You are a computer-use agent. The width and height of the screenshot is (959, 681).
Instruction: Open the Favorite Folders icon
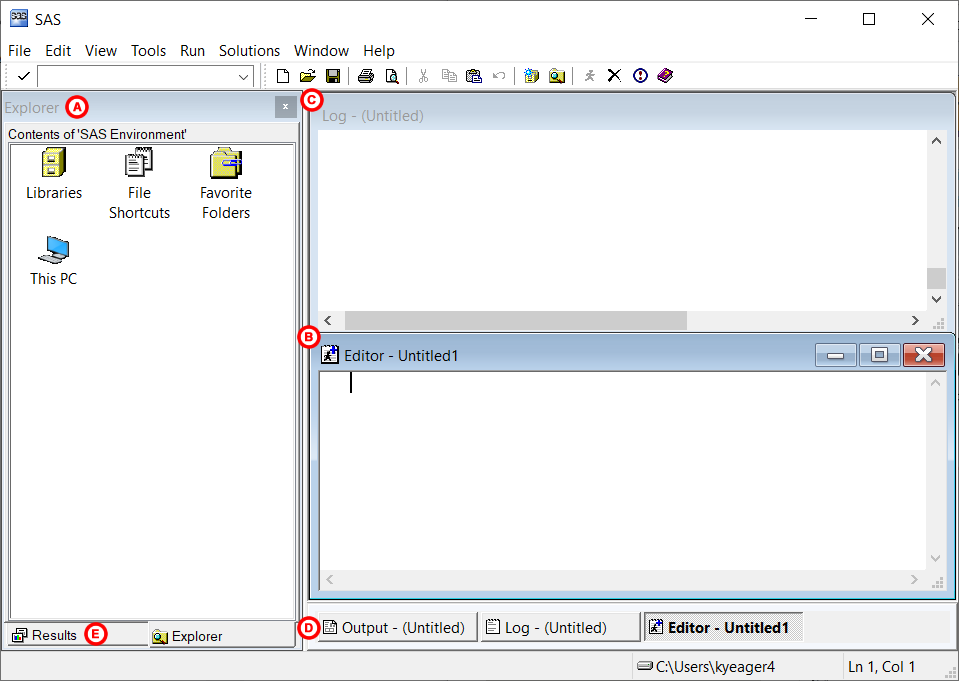(x=225, y=162)
